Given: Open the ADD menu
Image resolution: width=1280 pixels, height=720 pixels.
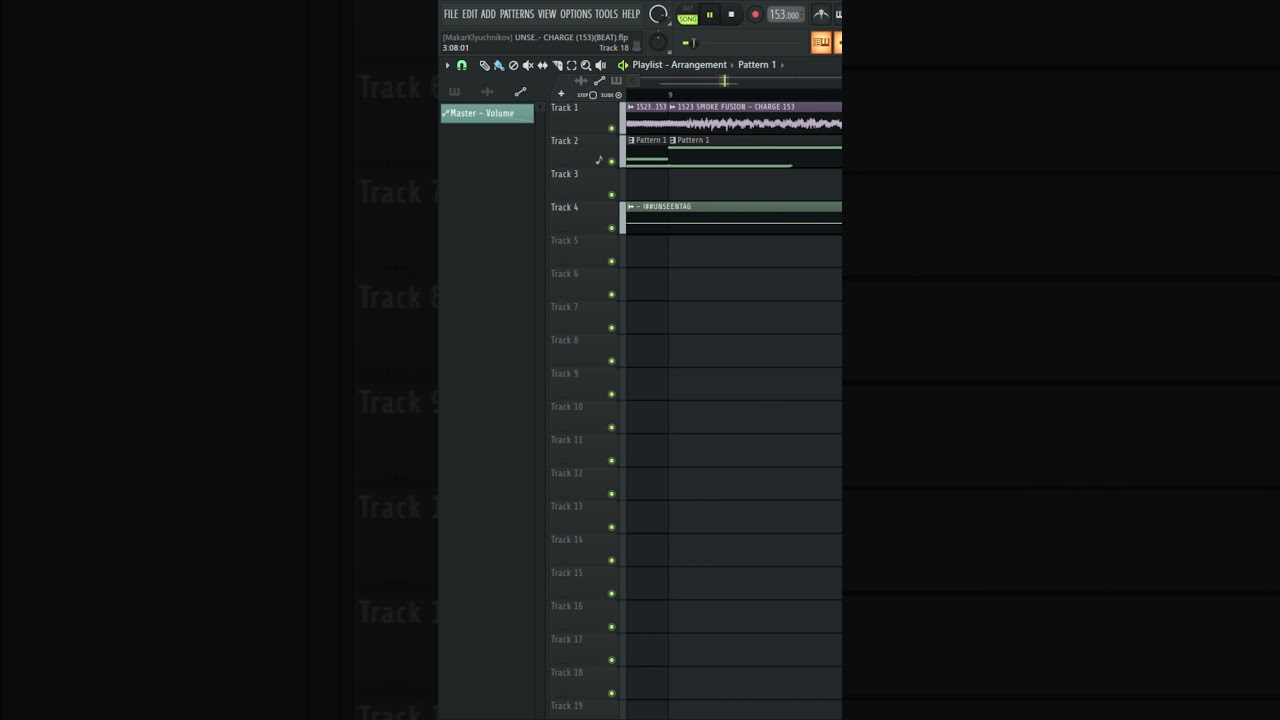Looking at the screenshot, I should [x=488, y=14].
